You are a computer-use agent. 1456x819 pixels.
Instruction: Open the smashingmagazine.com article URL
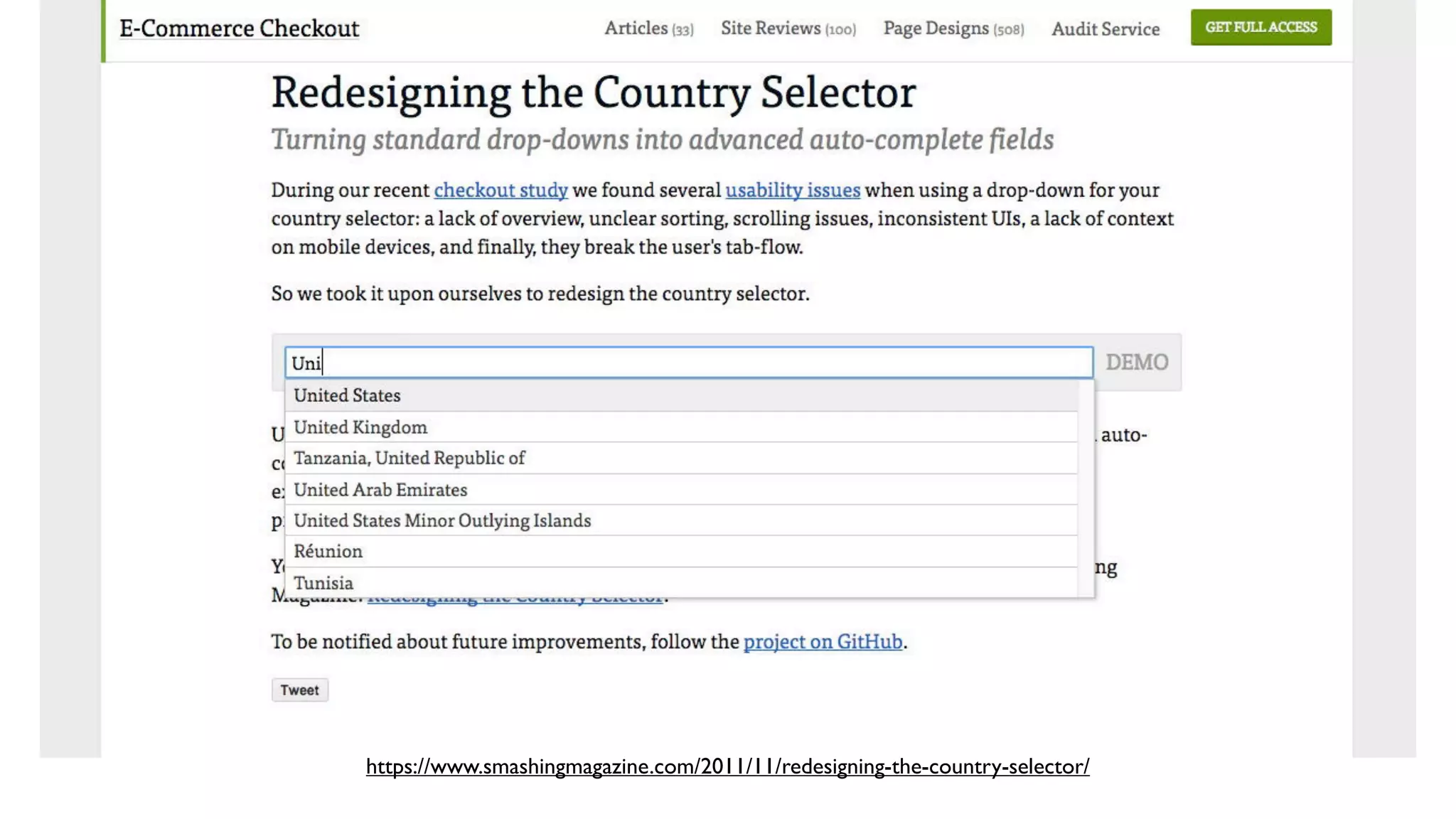tap(727, 766)
